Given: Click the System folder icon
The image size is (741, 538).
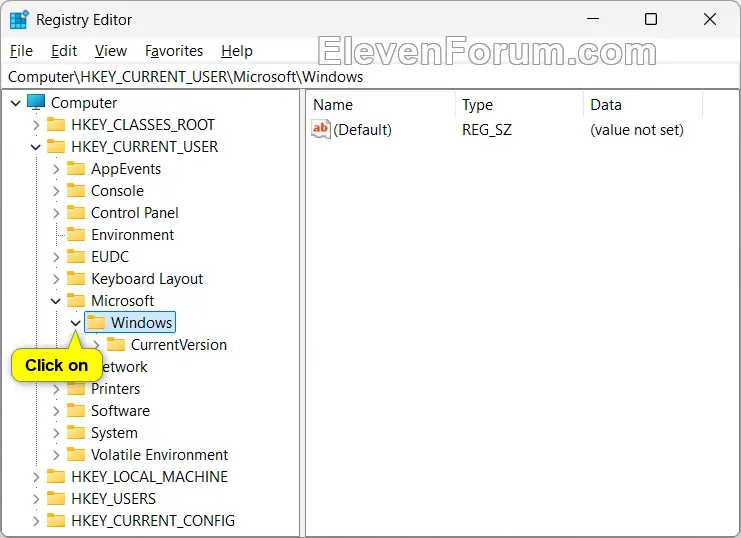Looking at the screenshot, I should pyautogui.click(x=76, y=432).
